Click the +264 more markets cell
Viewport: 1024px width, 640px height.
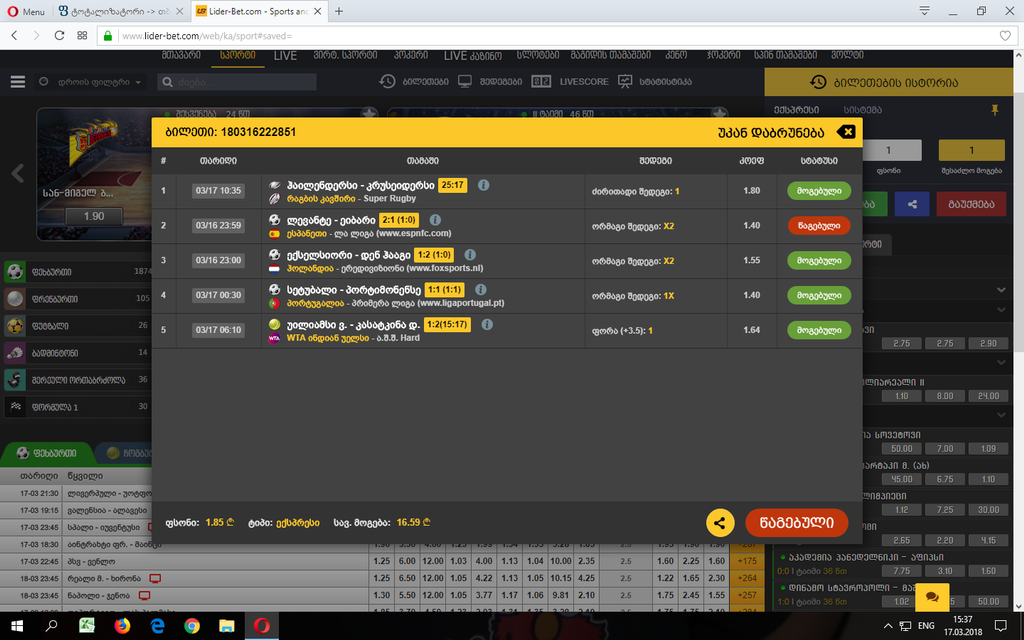tap(746, 578)
